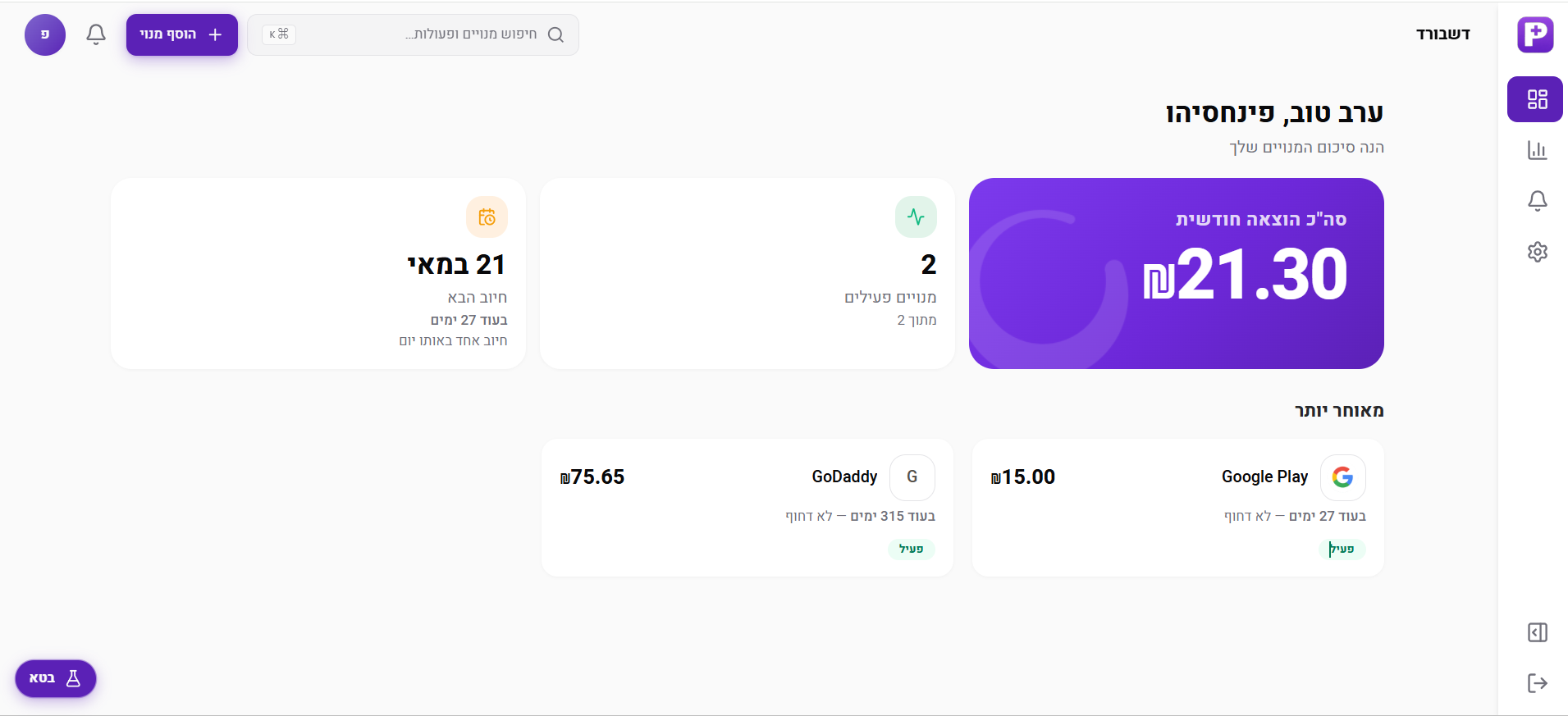Click the פעיל badge on the Google Play card
Screen dimensions: 1568x716
click(1343, 550)
